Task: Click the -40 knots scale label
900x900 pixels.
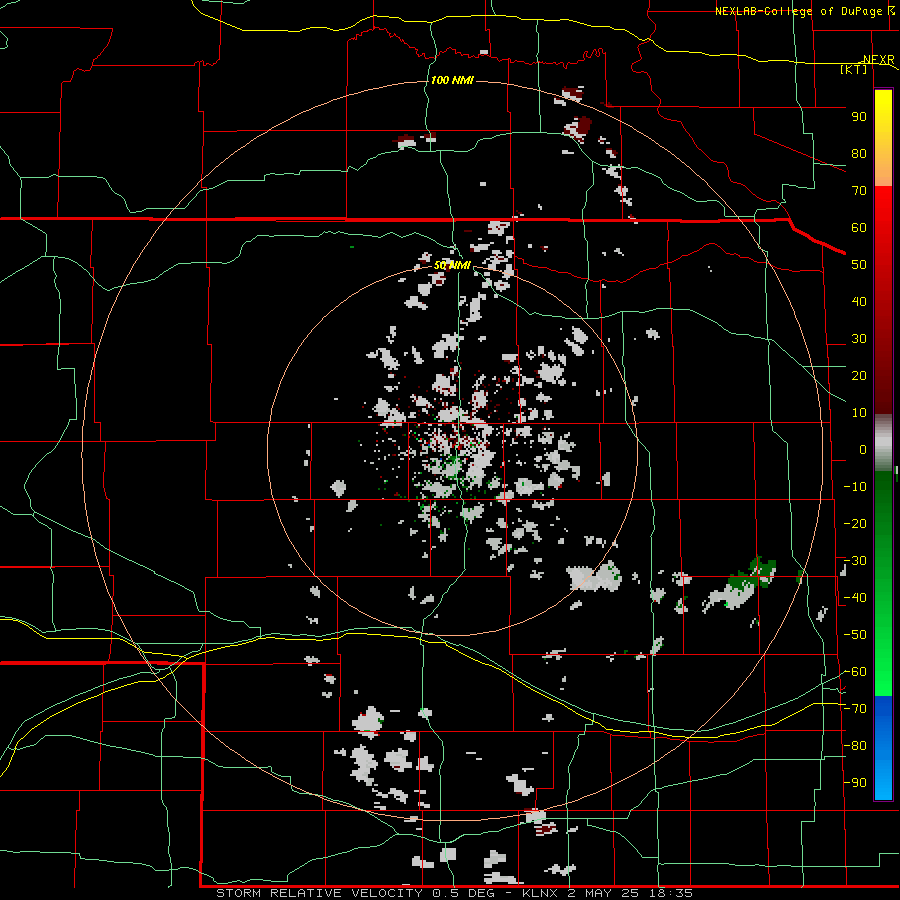Action: click(x=855, y=598)
